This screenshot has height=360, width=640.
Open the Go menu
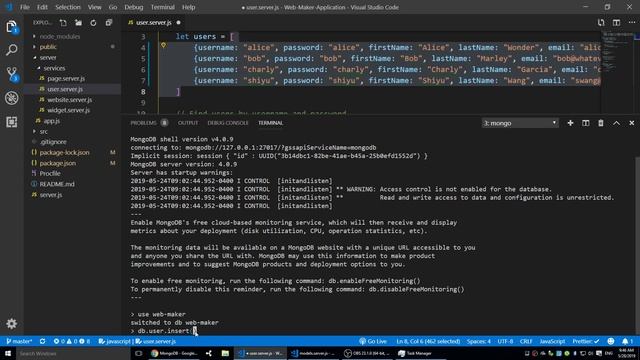click(x=113, y=7)
